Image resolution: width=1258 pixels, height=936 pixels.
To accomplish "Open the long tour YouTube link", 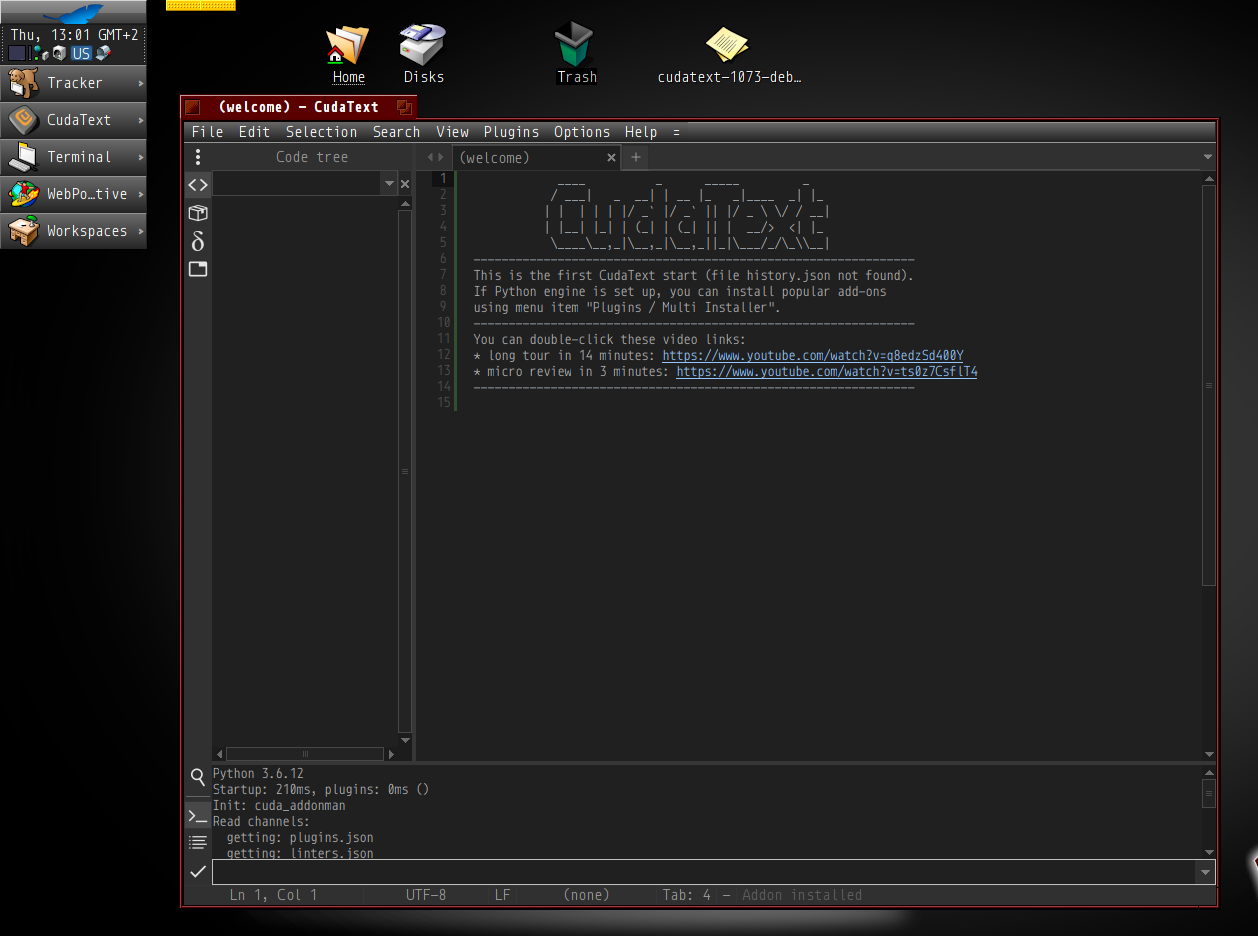I will click(812, 356).
